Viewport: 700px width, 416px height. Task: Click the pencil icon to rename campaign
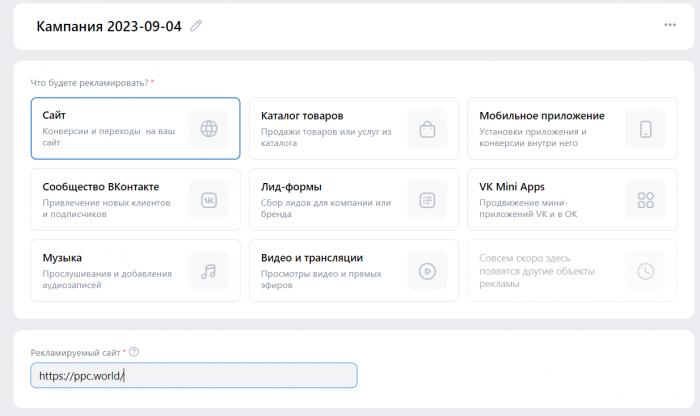click(x=196, y=26)
